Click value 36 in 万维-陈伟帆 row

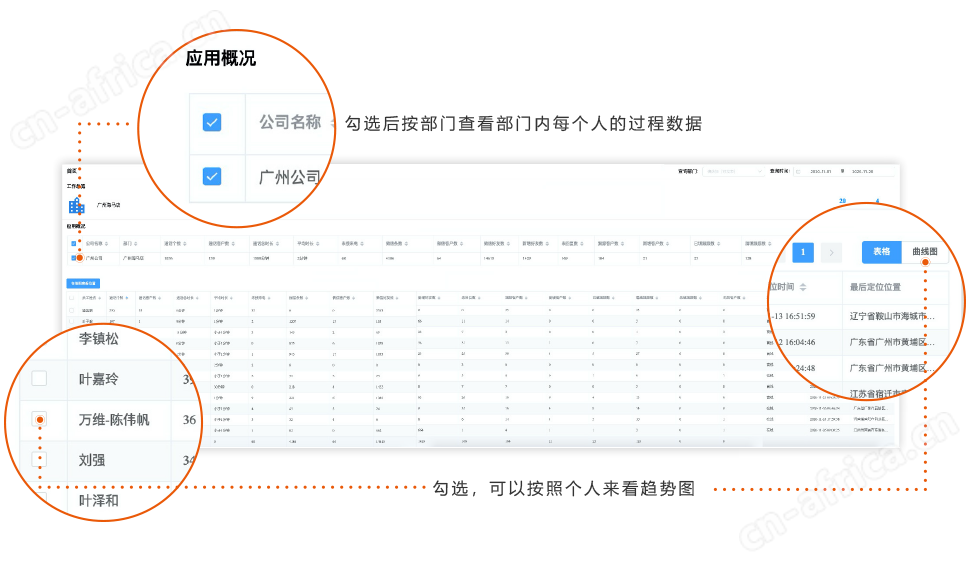pyautogui.click(x=189, y=420)
